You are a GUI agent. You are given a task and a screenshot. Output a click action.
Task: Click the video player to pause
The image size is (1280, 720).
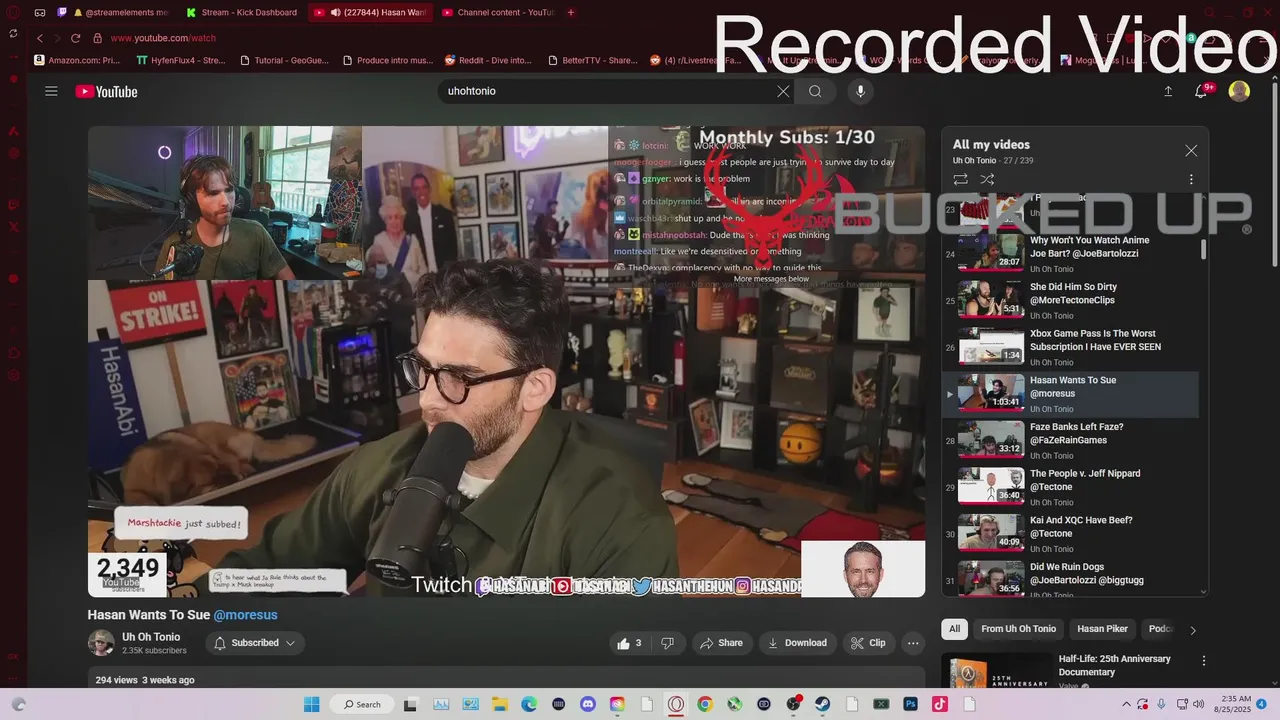pos(506,361)
